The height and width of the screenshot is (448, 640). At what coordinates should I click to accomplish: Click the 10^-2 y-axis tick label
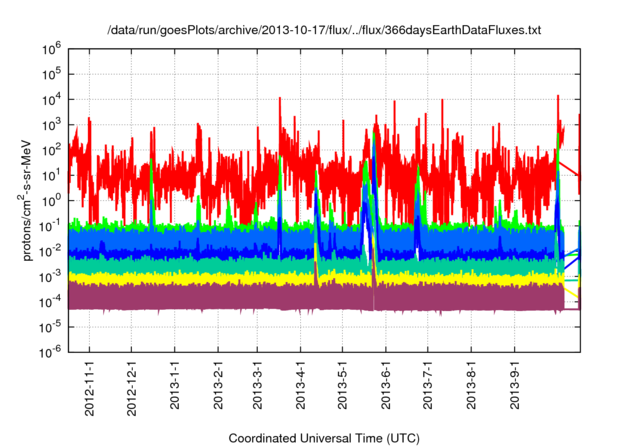(51, 251)
